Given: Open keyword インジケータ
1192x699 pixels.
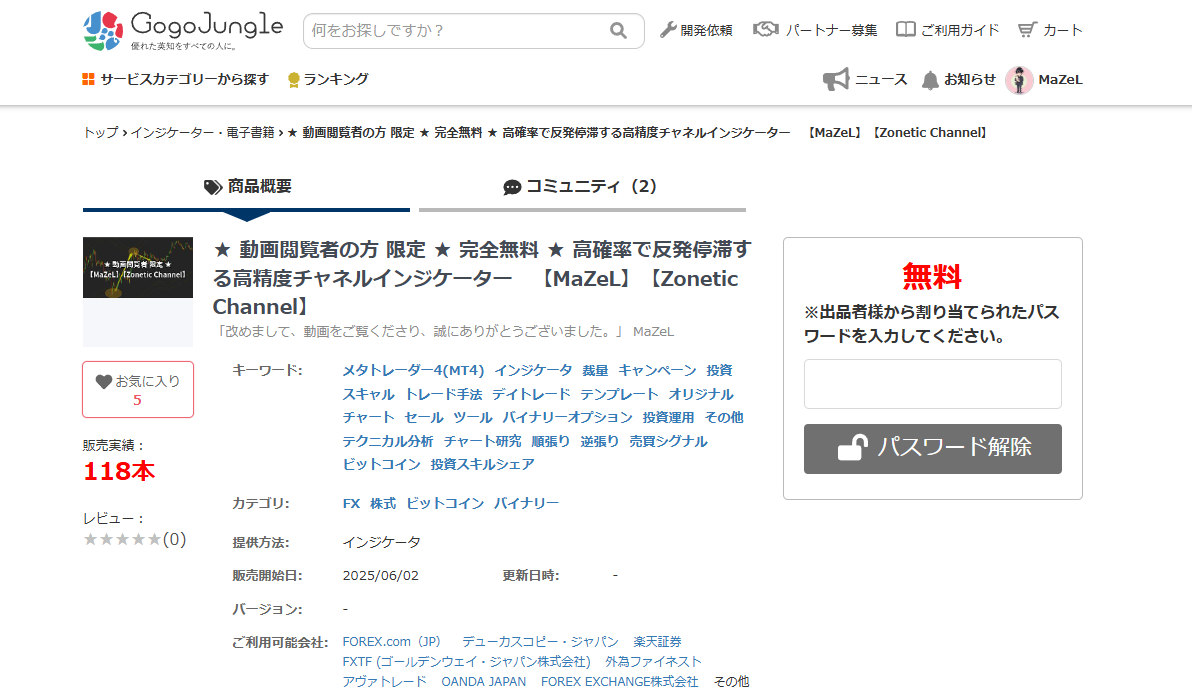Looking at the screenshot, I should pyautogui.click(x=533, y=370).
